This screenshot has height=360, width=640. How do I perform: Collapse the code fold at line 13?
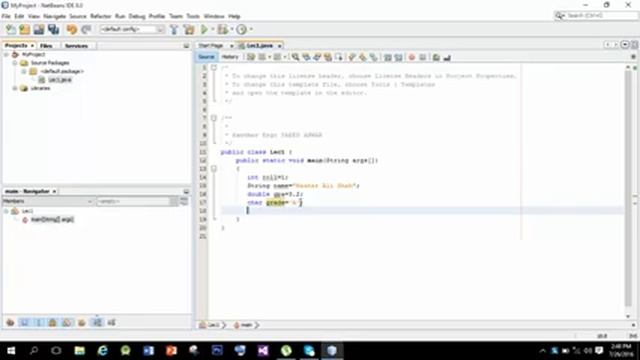click(213, 169)
